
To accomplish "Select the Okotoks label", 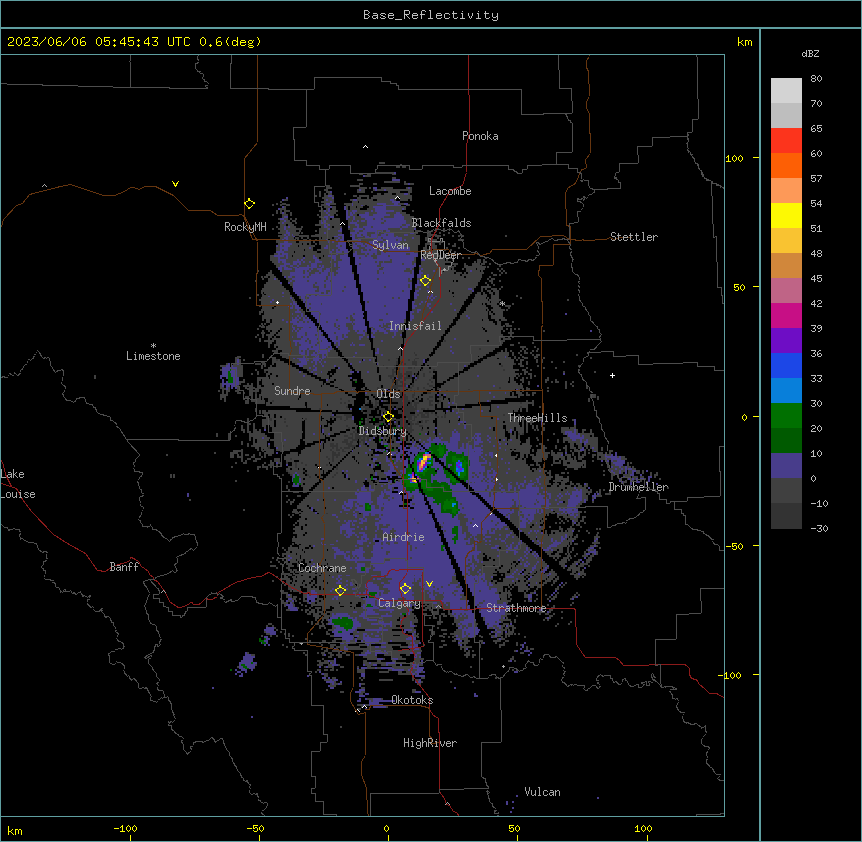I will point(412,700).
